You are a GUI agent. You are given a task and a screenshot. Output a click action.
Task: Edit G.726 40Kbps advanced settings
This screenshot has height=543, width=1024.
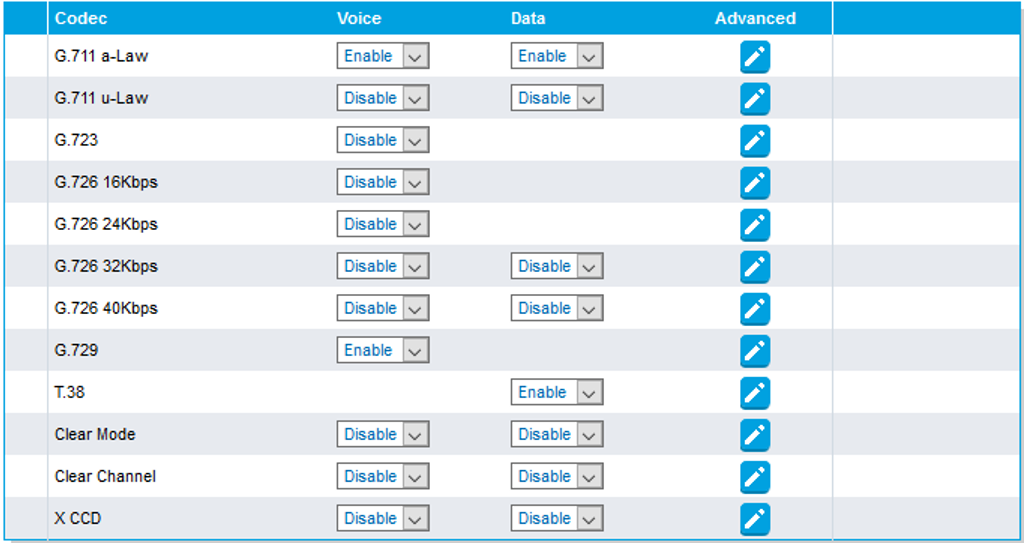pos(755,309)
